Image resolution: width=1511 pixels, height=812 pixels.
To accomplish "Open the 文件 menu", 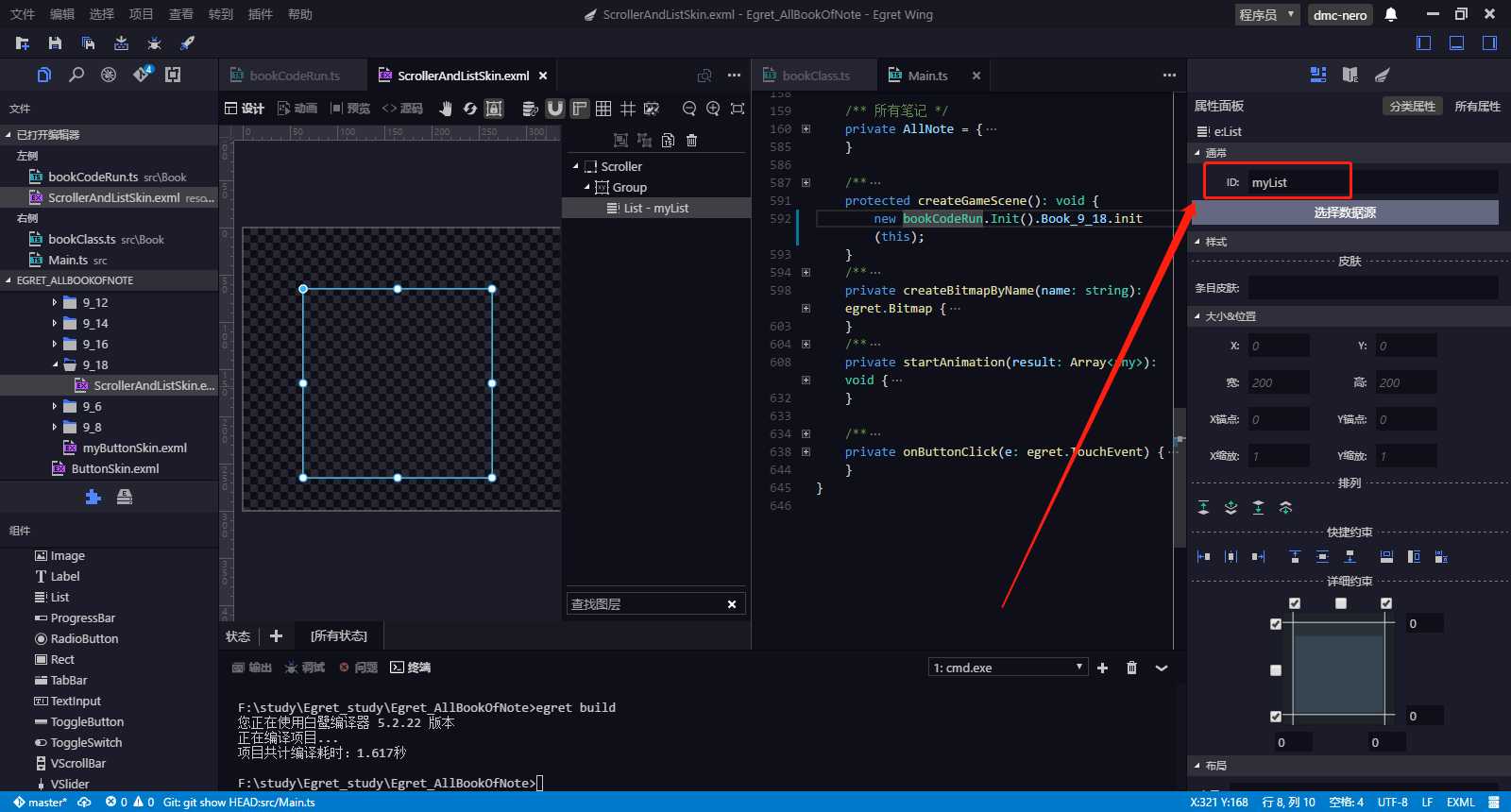I will [x=23, y=14].
